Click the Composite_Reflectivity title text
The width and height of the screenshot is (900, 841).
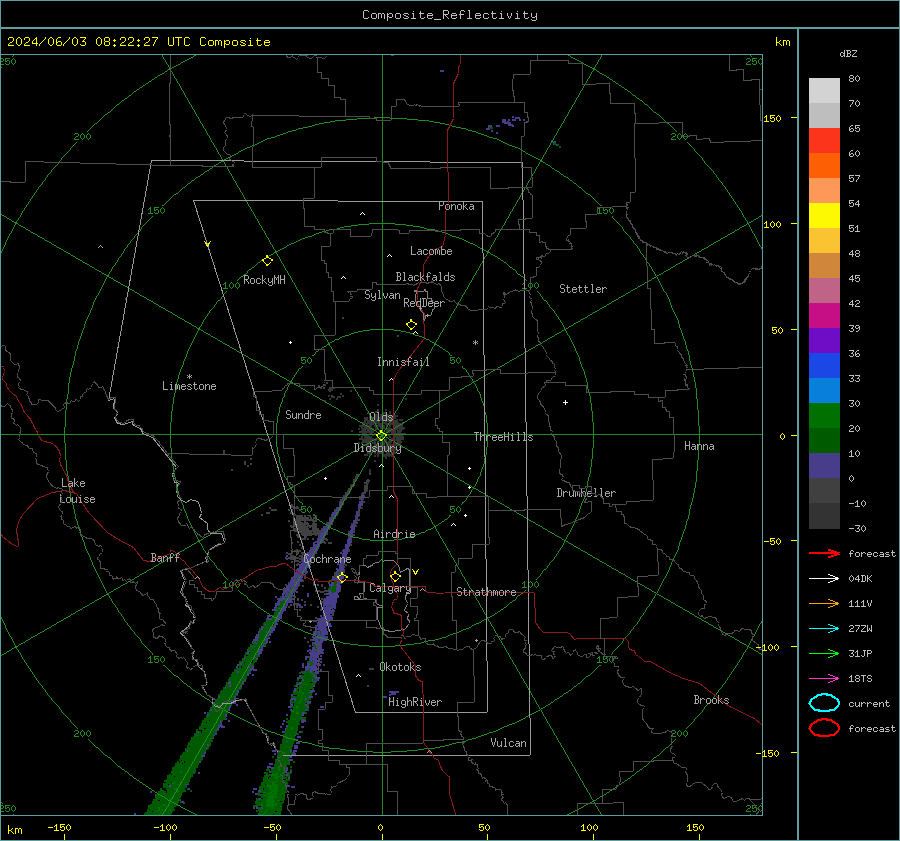coord(450,15)
